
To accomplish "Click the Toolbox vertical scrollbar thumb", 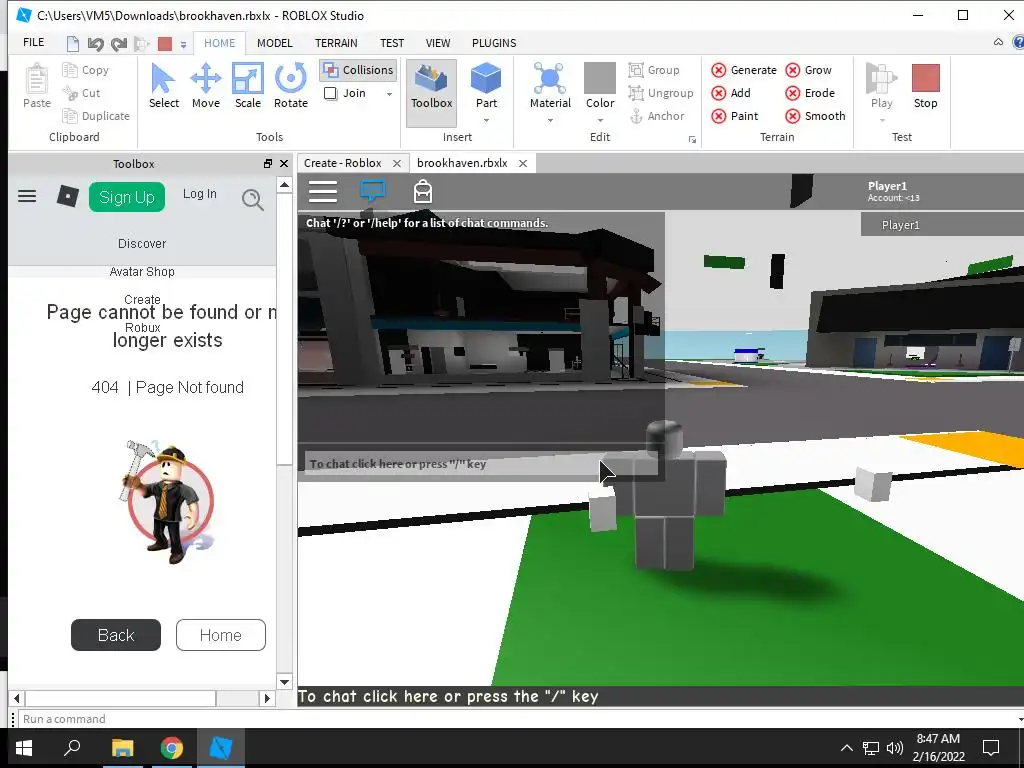I will coord(284,328).
